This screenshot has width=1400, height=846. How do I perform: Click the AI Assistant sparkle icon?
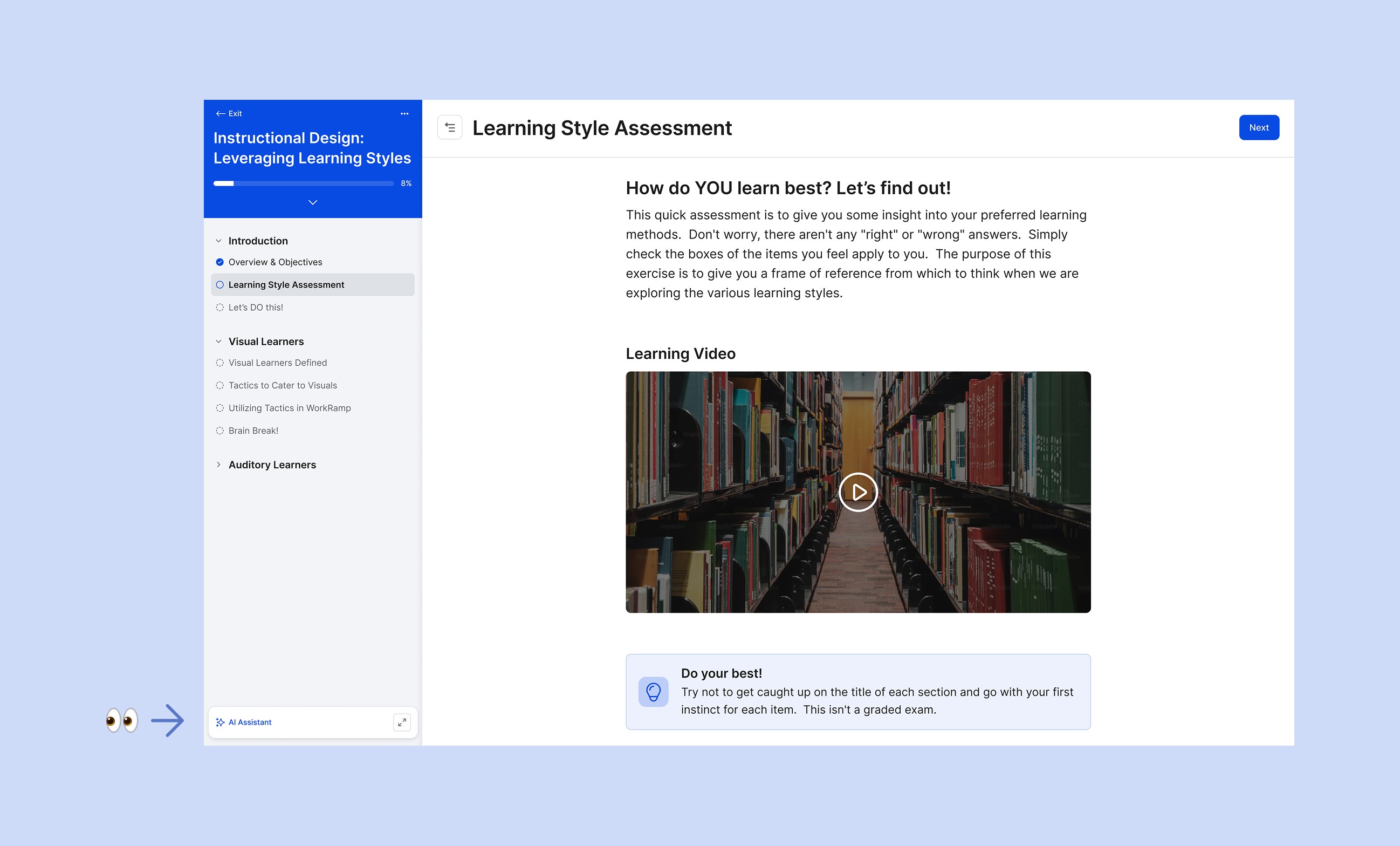pyautogui.click(x=220, y=722)
